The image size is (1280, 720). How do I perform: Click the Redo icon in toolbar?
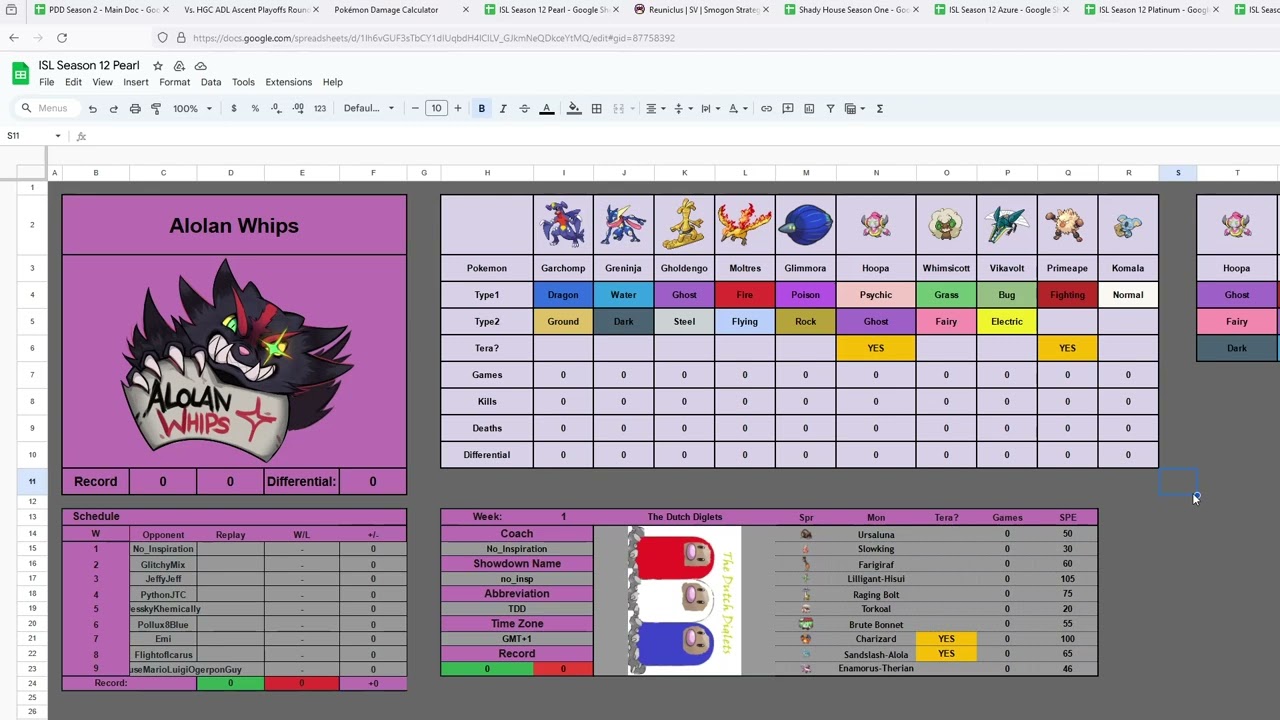(113, 108)
